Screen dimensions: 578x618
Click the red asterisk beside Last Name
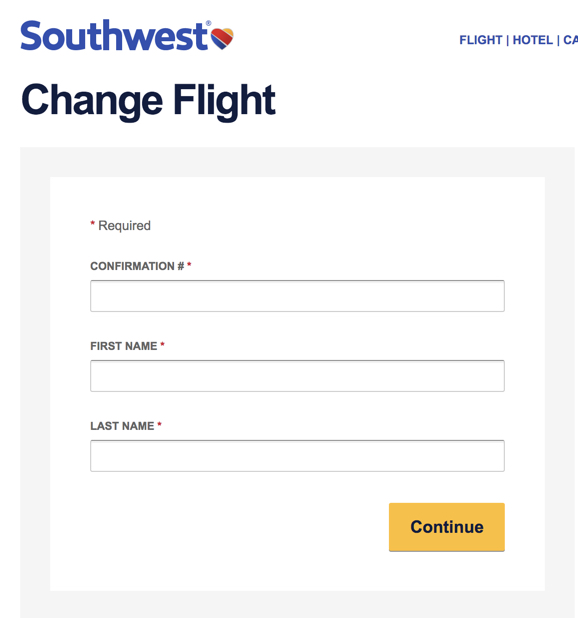(x=160, y=424)
